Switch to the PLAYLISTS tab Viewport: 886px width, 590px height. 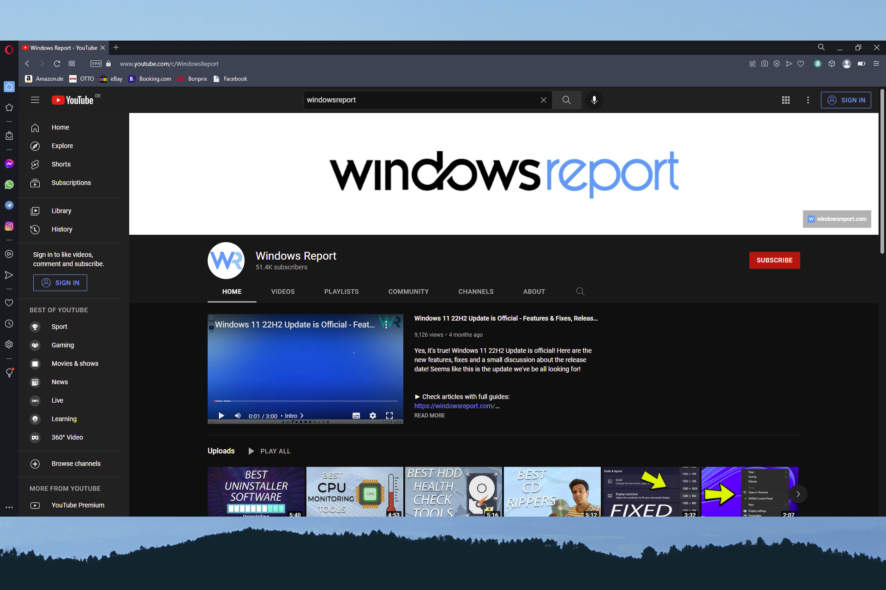(x=341, y=292)
